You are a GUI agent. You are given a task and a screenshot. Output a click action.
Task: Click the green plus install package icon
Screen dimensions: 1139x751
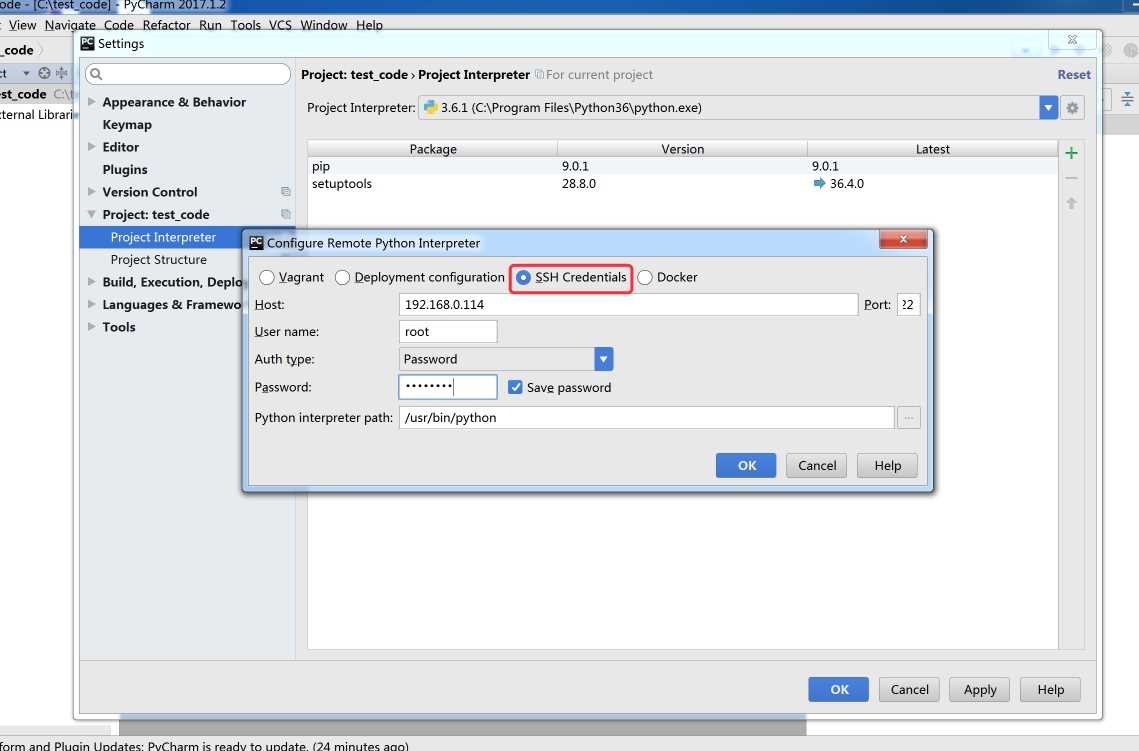point(1071,153)
